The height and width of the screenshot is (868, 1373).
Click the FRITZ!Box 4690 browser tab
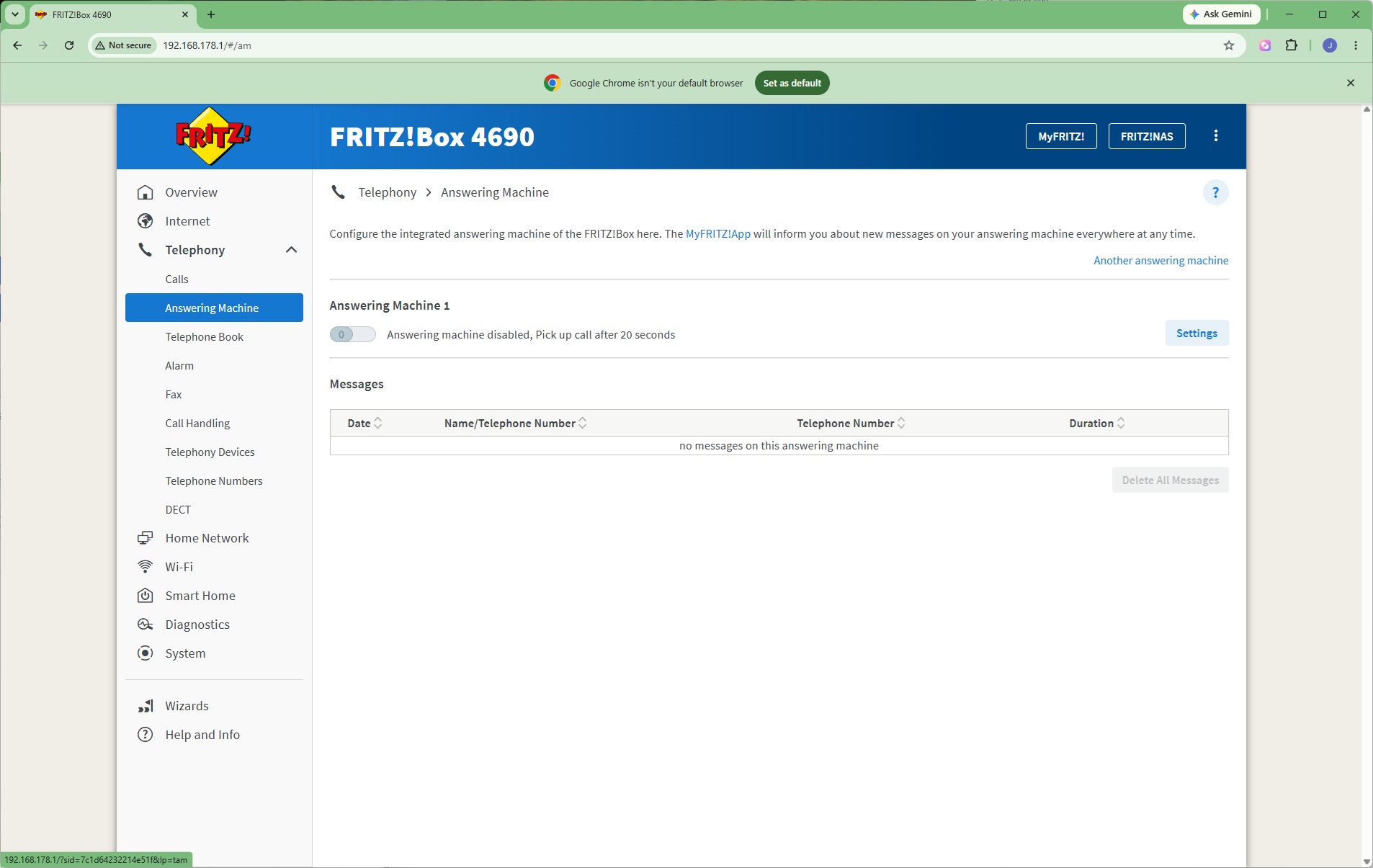click(112, 14)
